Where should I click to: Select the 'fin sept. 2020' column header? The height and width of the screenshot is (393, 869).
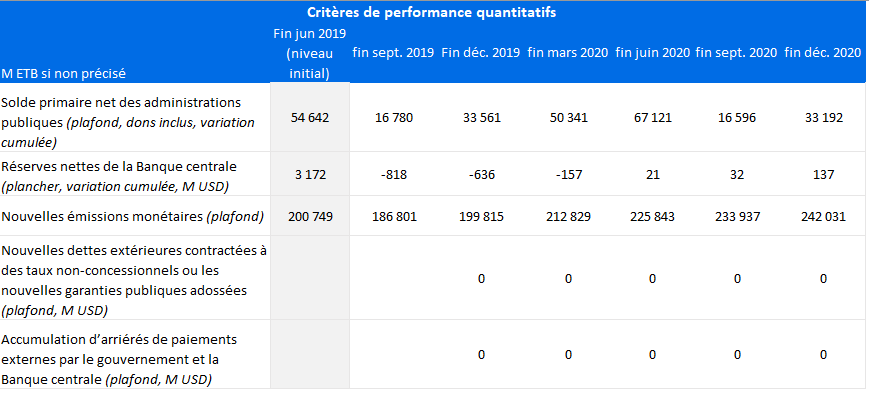click(x=737, y=53)
